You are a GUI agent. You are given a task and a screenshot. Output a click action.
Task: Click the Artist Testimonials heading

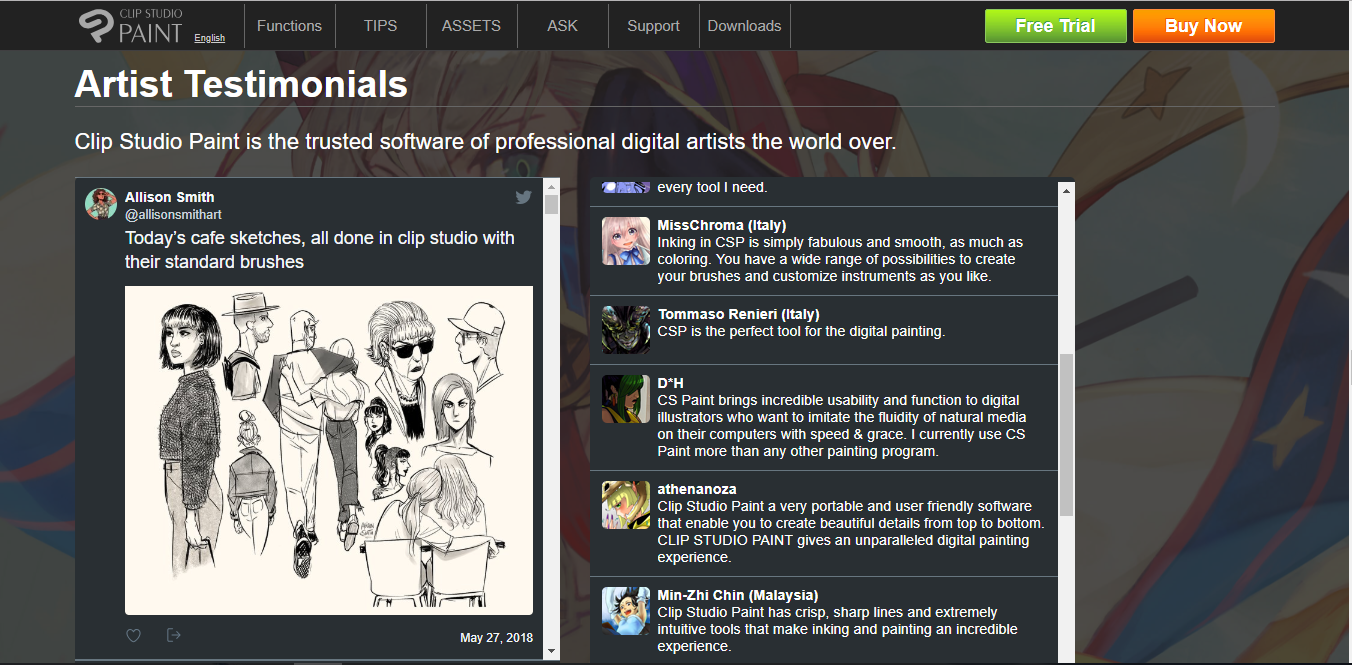(x=241, y=84)
